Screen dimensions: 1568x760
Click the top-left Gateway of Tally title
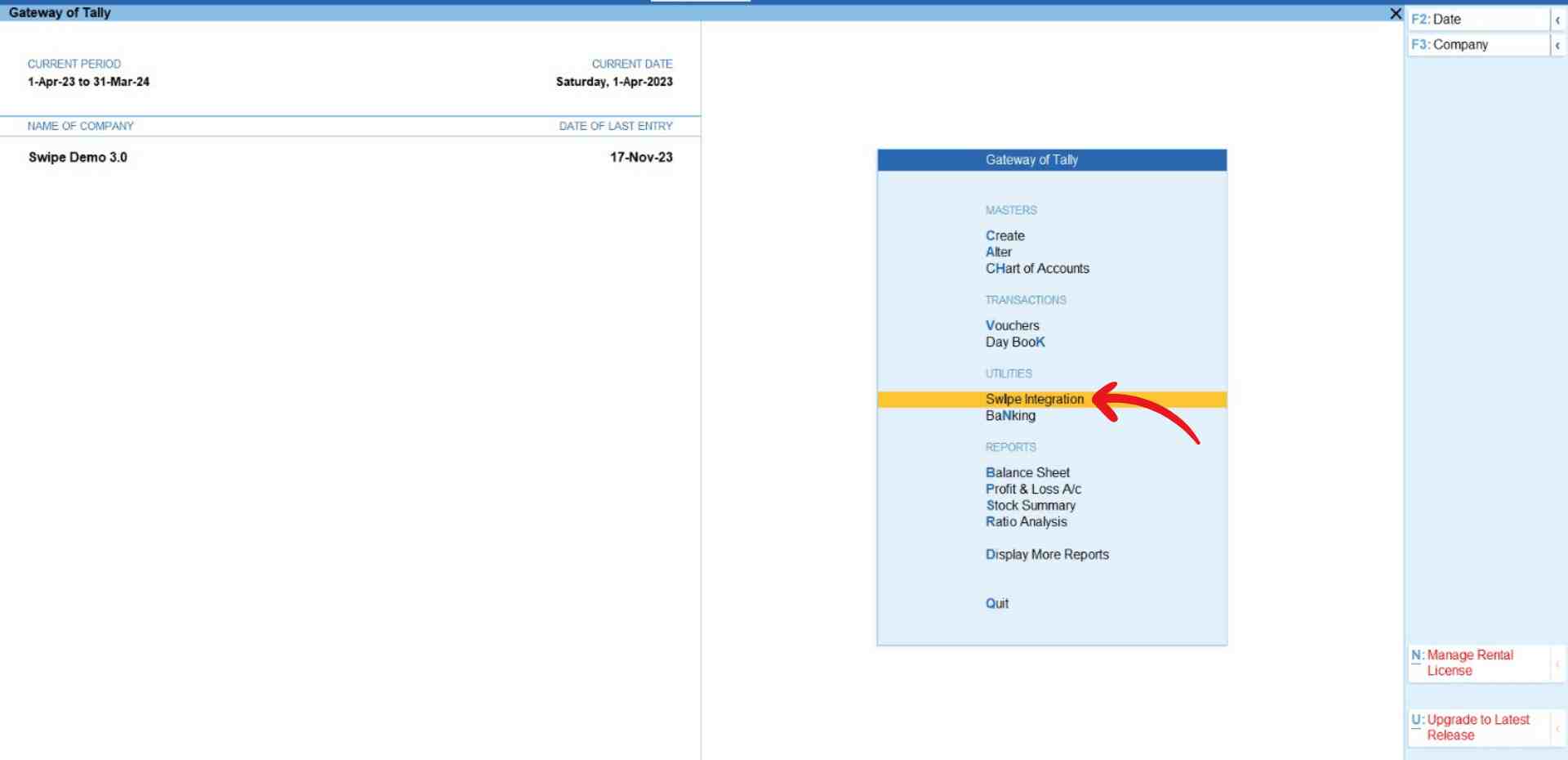[60, 13]
